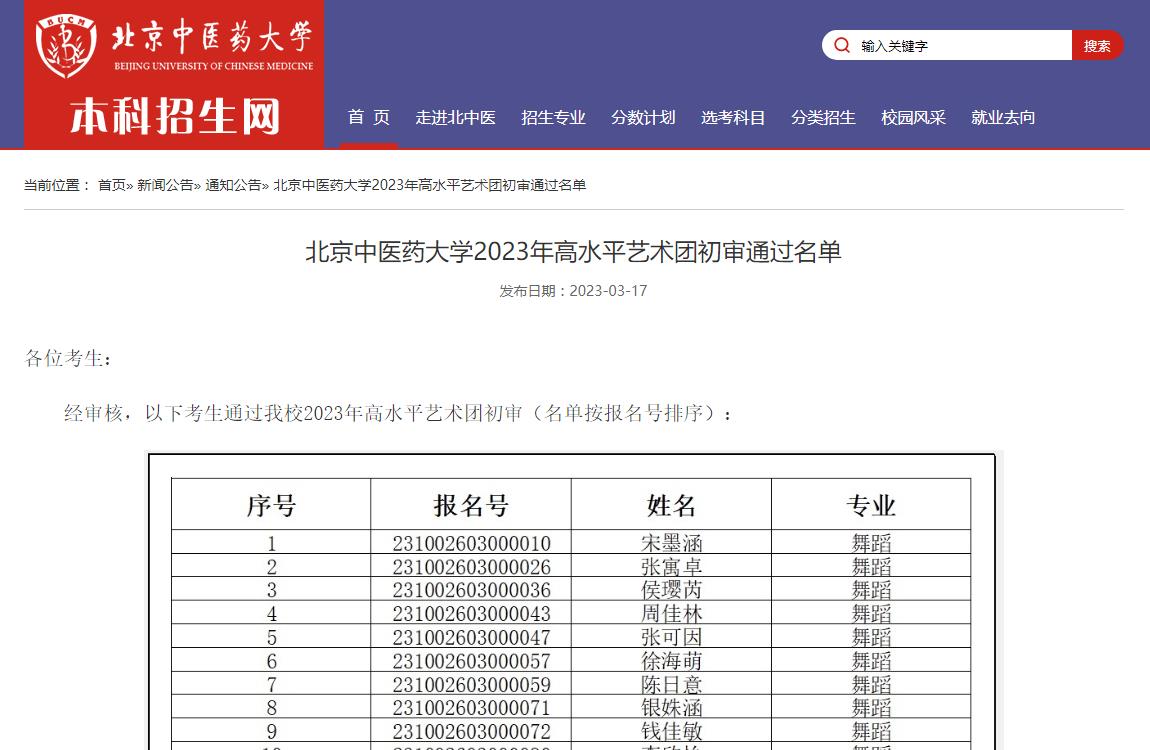Click 舞蹈 in the 钱佳敏 row
This screenshot has width=1150, height=750.
pos(871,731)
